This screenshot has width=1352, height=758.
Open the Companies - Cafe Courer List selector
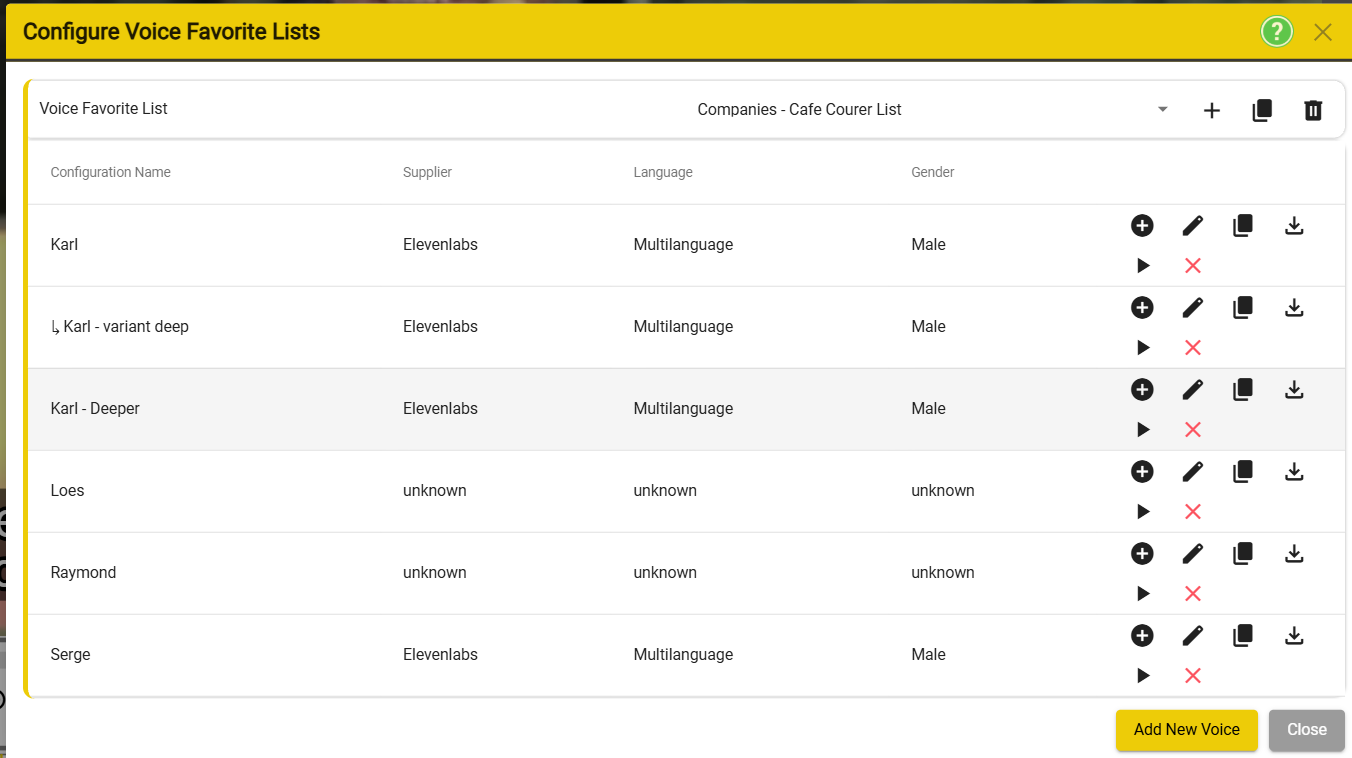click(799, 110)
